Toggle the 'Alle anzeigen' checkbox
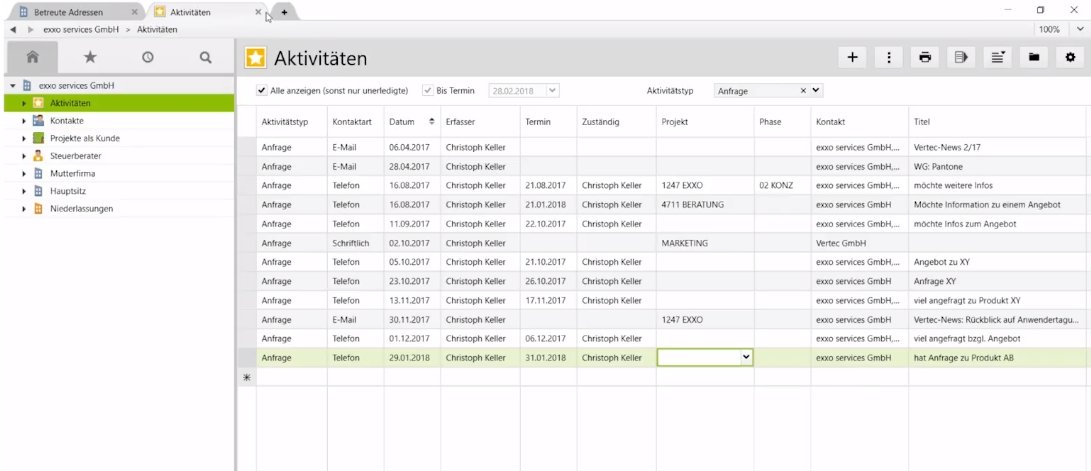This screenshot has width=1091, height=471. pyautogui.click(x=262, y=90)
